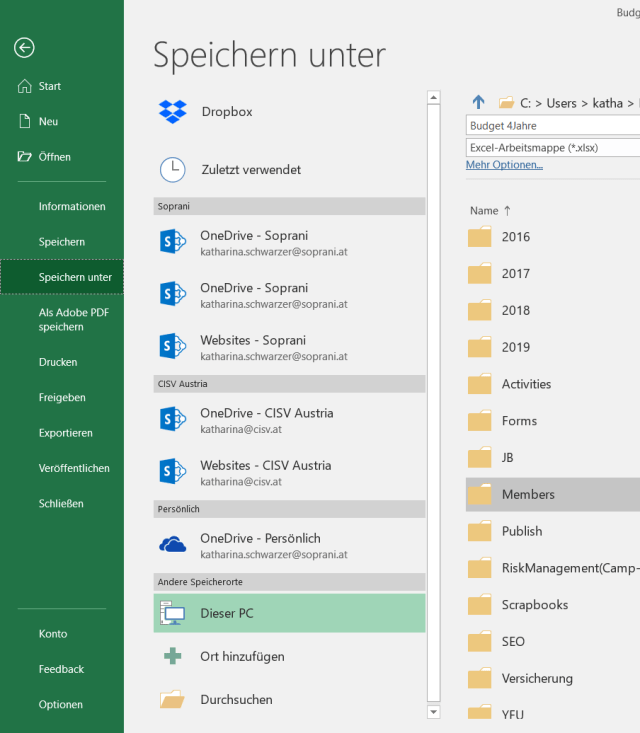Click the Mehr Optionen link
640x733 pixels.
(x=504, y=165)
